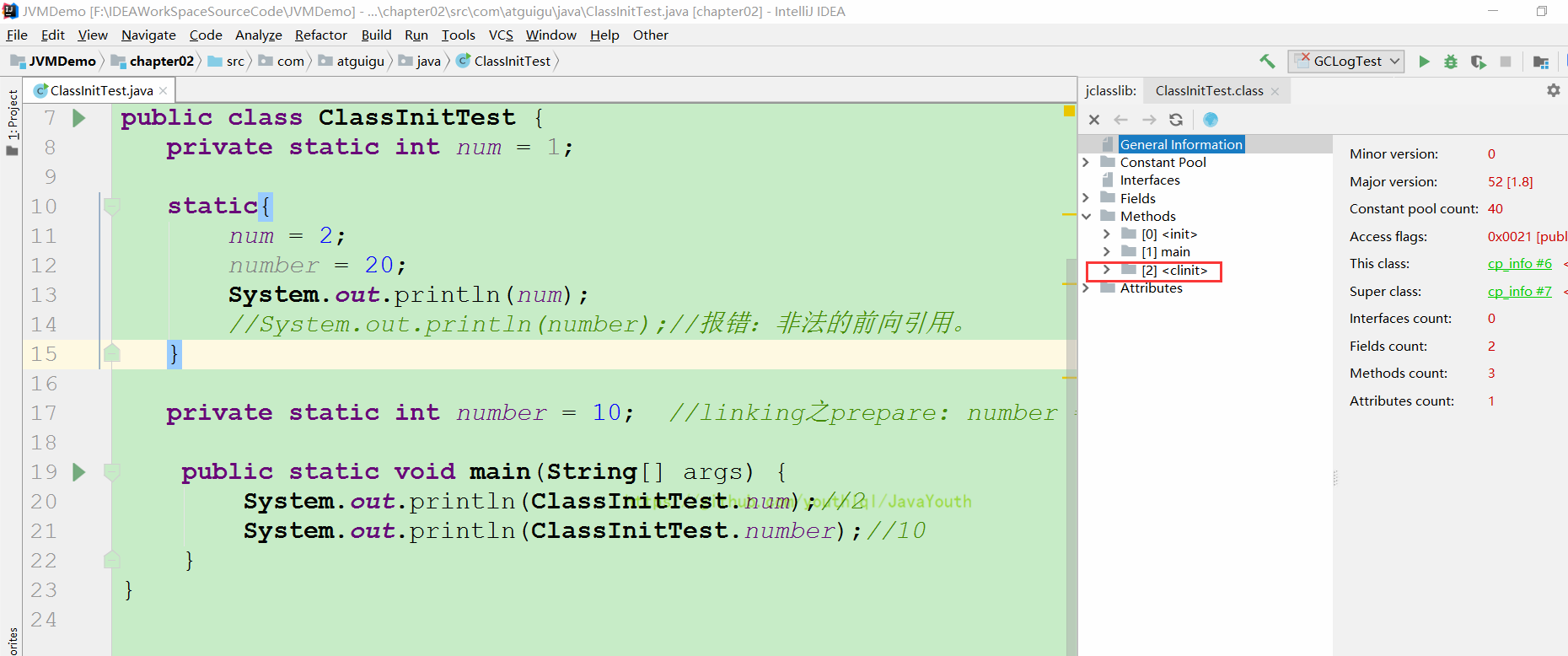Expand the [2] <clinit> method node
Viewport: 1568px width, 656px height.
pyautogui.click(x=1106, y=270)
